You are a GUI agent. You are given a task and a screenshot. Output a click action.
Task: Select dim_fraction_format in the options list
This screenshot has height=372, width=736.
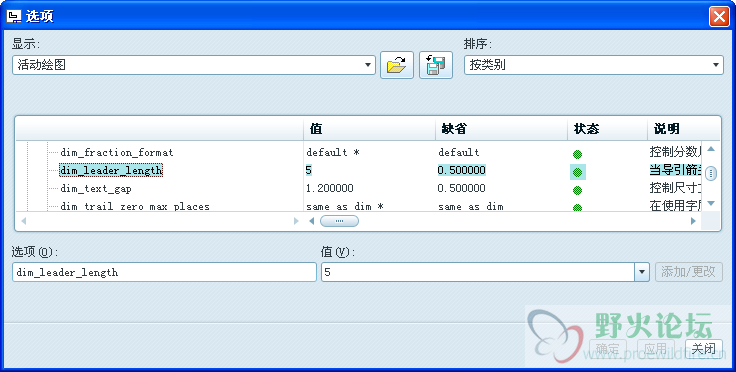pos(117,152)
